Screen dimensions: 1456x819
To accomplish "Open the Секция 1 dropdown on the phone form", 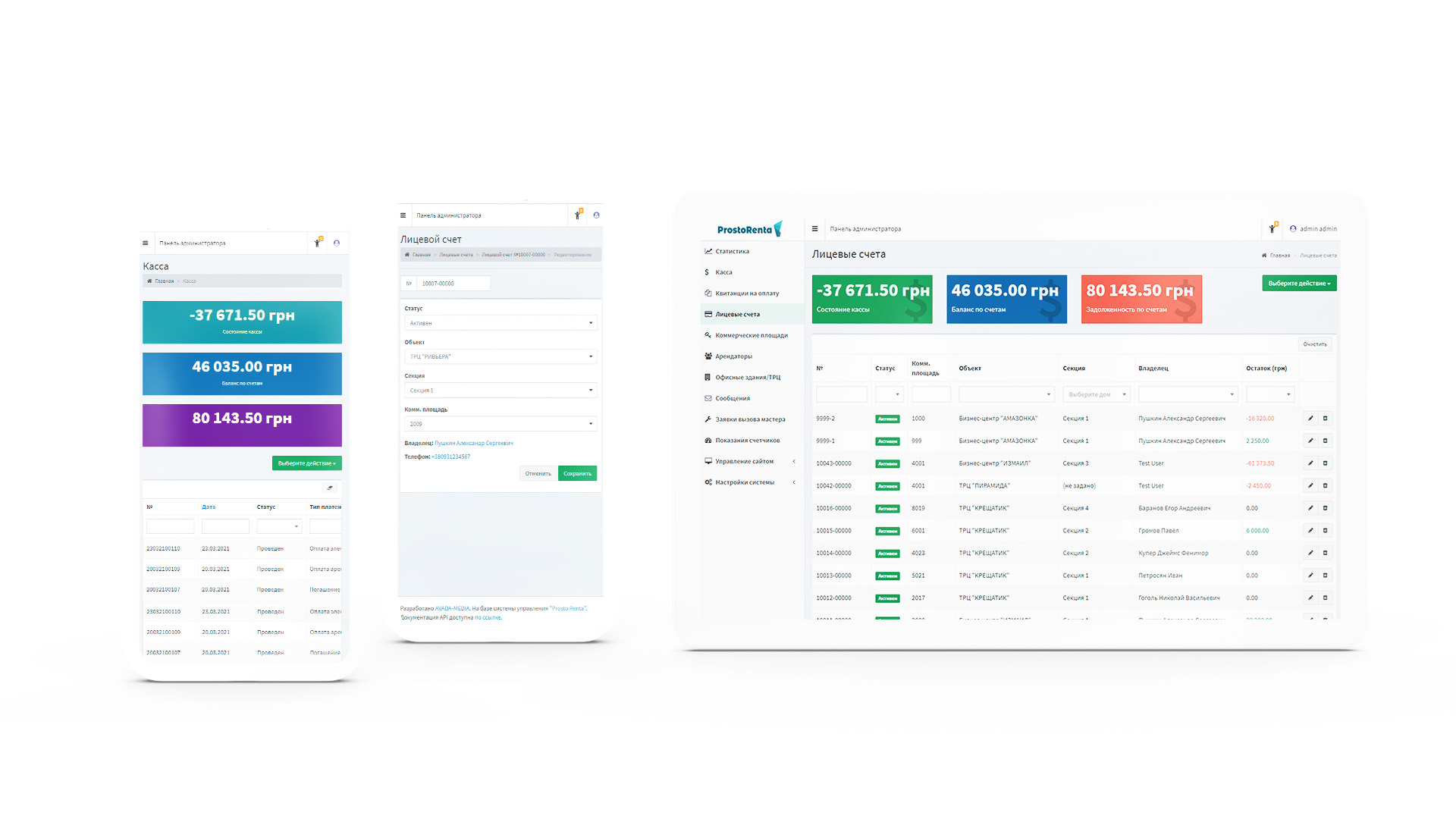I will pos(500,391).
